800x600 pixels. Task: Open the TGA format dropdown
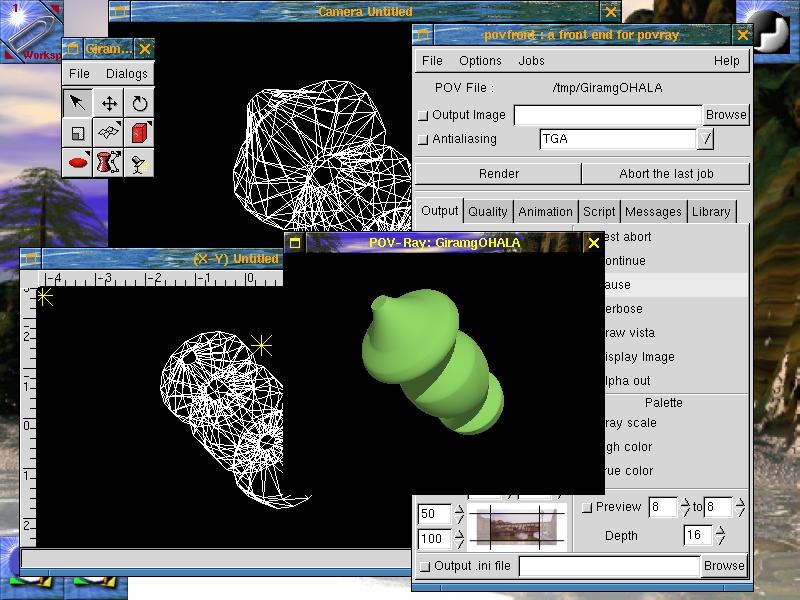pos(707,139)
